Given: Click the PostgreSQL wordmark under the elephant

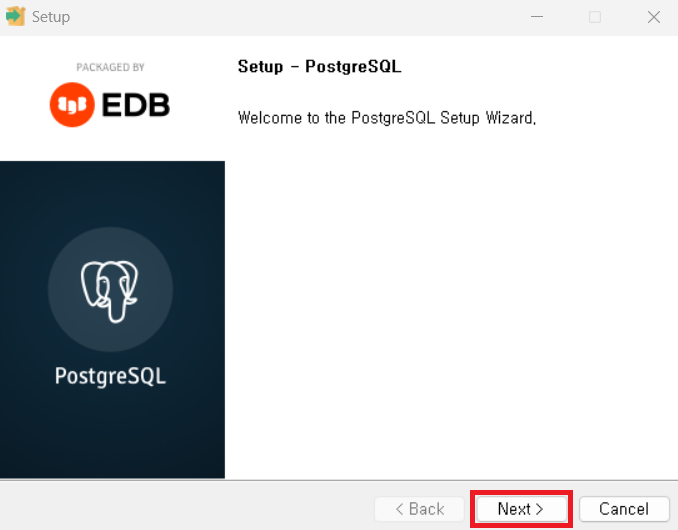Looking at the screenshot, I should point(110,376).
